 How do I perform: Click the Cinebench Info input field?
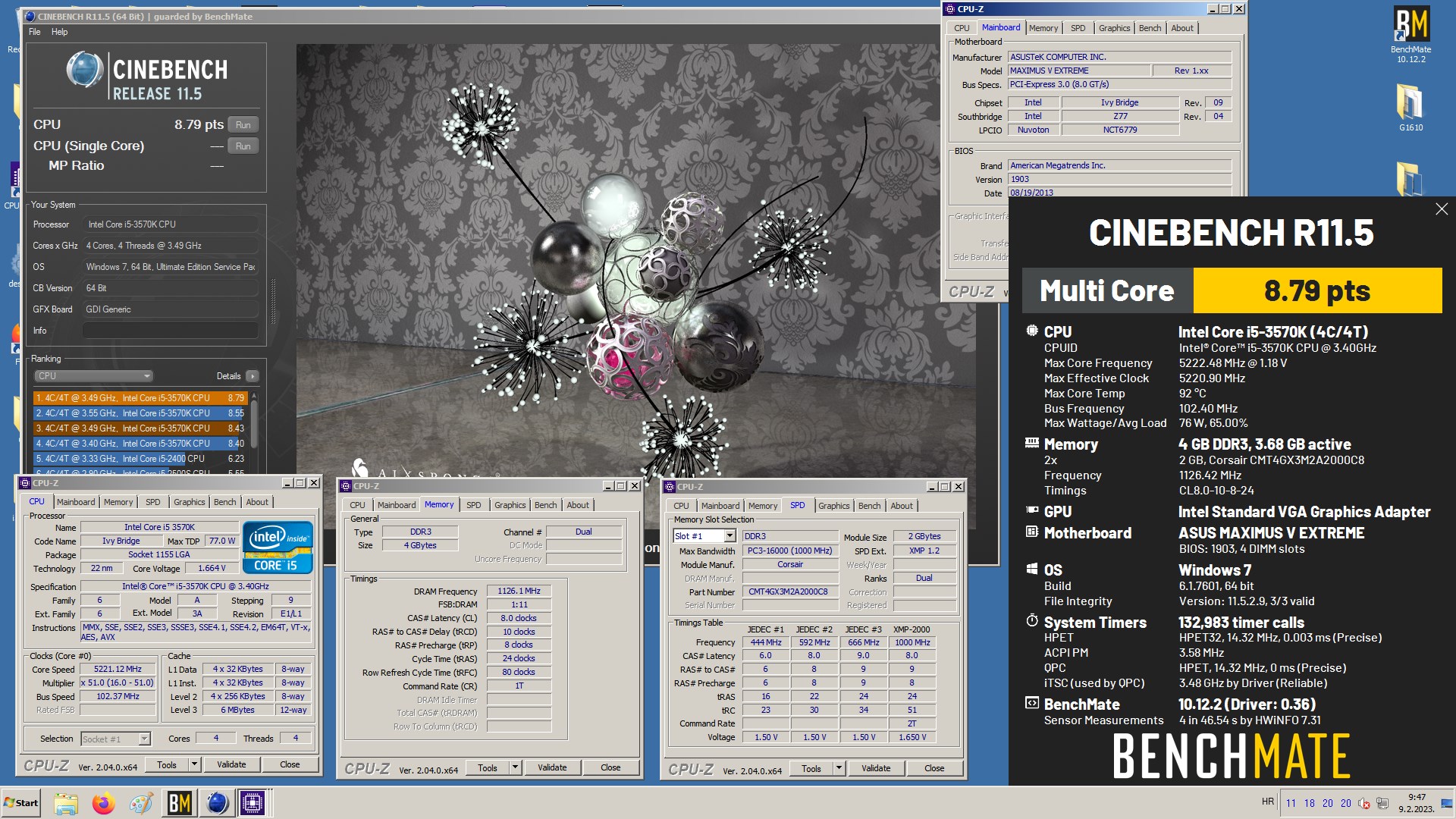170,331
